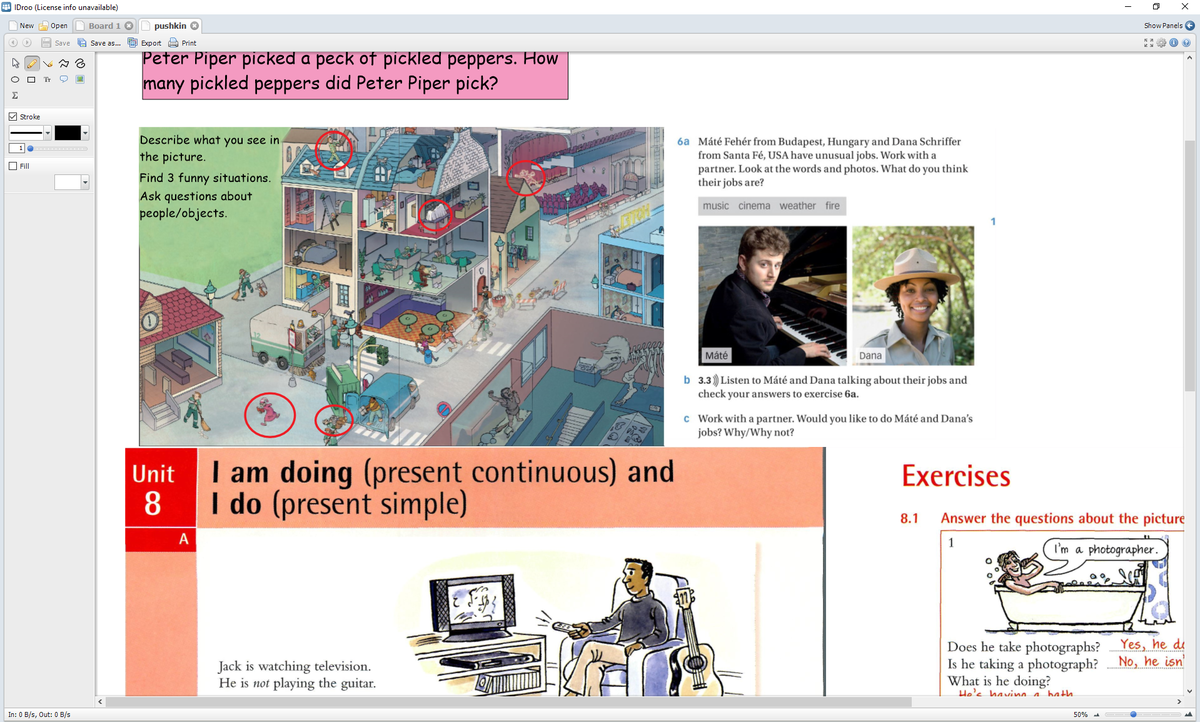Viewport: 1200px width, 722px height.
Task: Select the ellipse shape tool
Action: (13, 79)
